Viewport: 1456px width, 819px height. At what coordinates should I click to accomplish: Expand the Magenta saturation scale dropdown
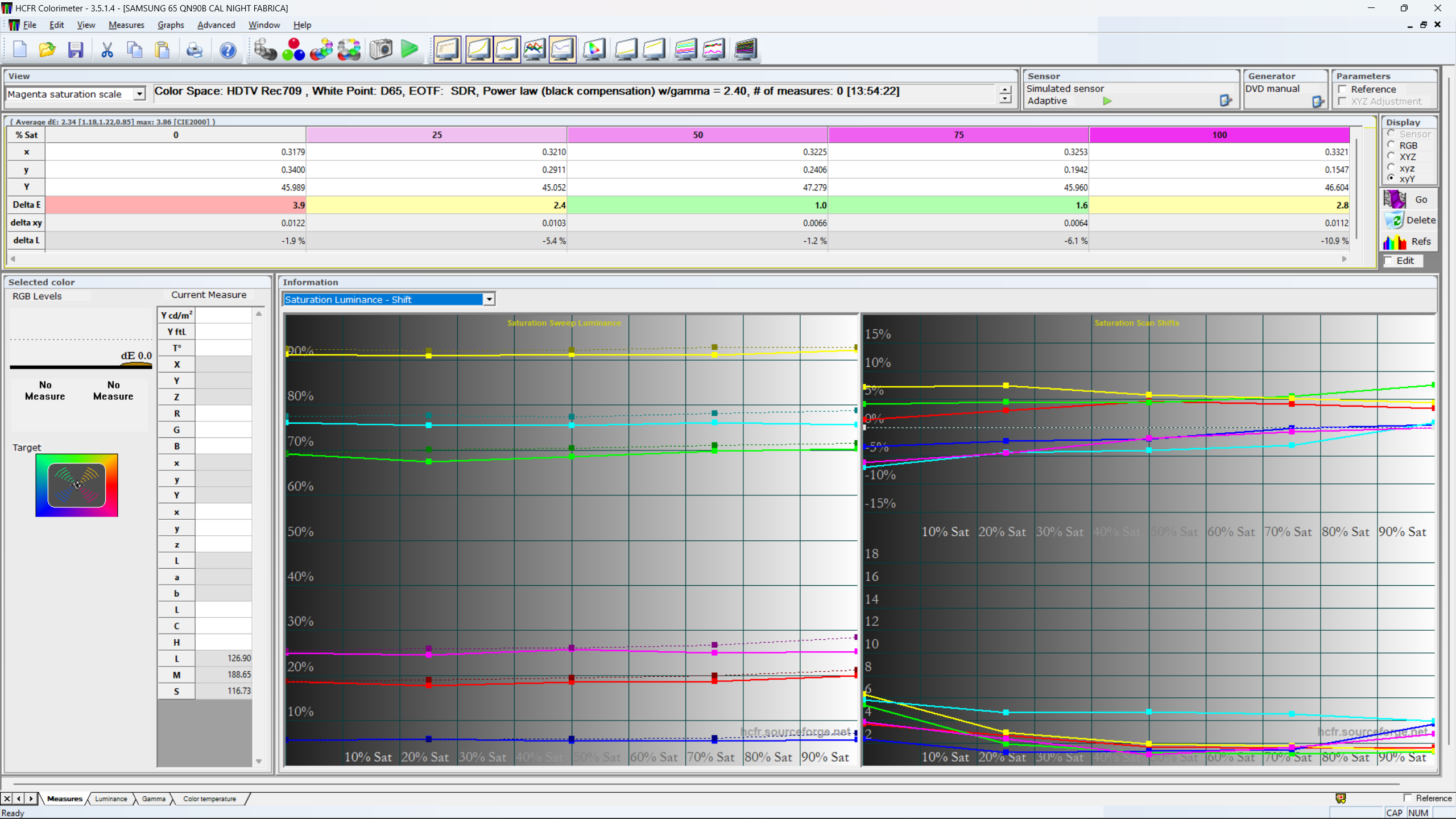139,94
